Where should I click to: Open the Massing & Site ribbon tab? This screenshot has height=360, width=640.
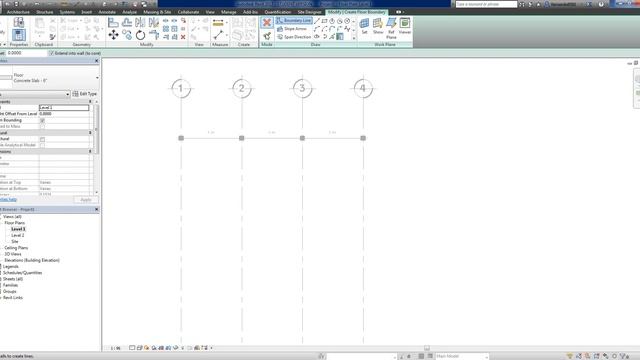(157, 12)
